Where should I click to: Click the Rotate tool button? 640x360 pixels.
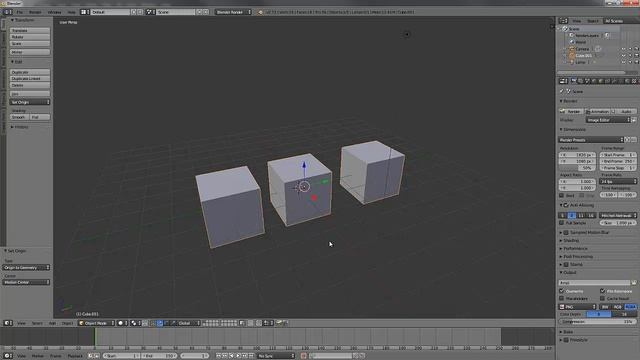(x=30, y=37)
